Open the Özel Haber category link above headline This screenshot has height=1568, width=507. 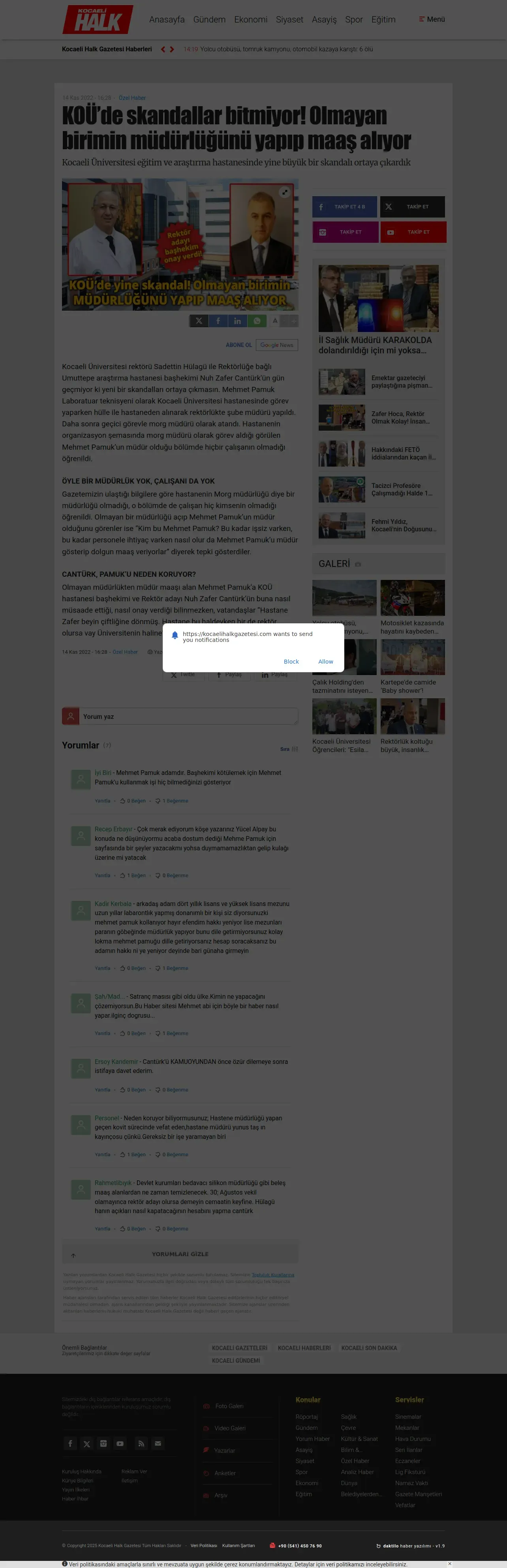pos(132,98)
